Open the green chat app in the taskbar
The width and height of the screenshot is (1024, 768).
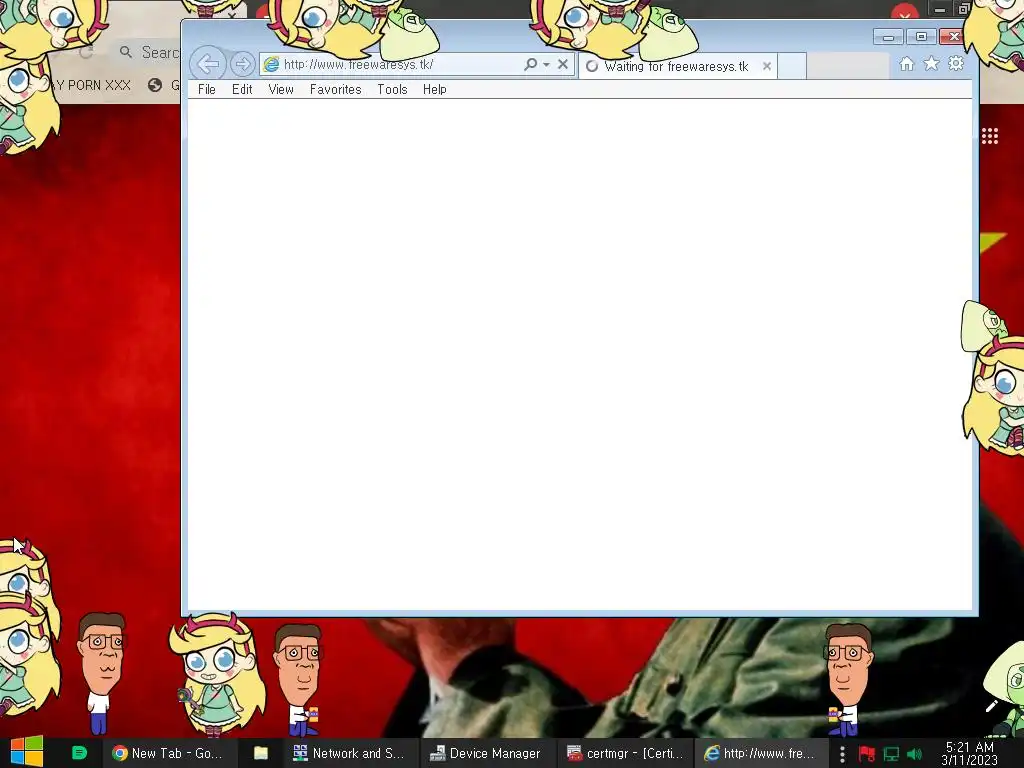point(79,753)
